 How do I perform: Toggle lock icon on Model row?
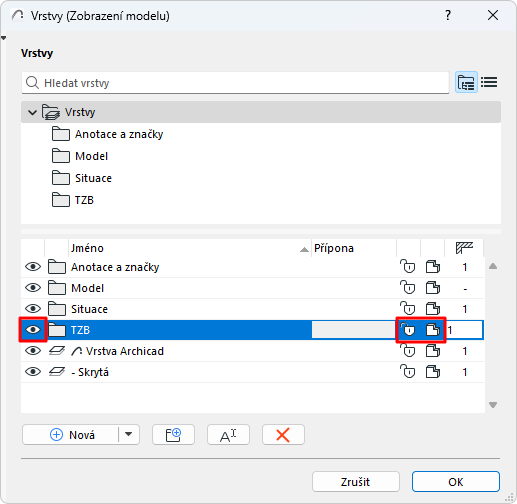tap(408, 288)
